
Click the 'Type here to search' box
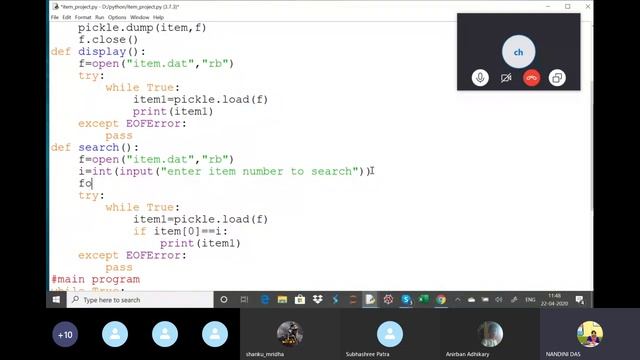click(x=140, y=300)
